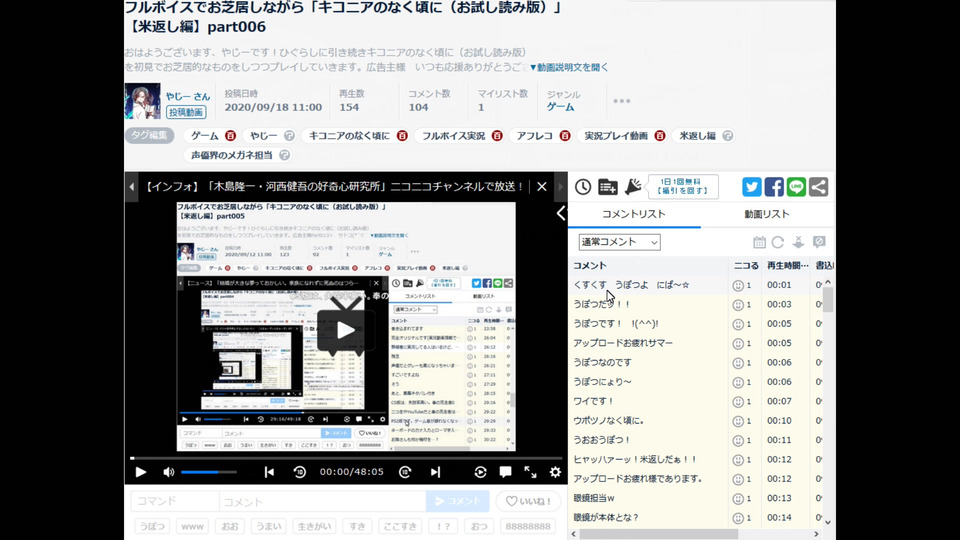The height and width of the screenshot is (540, 960).
Task: Open the 動画説明文を開く link
Action: coord(569,67)
